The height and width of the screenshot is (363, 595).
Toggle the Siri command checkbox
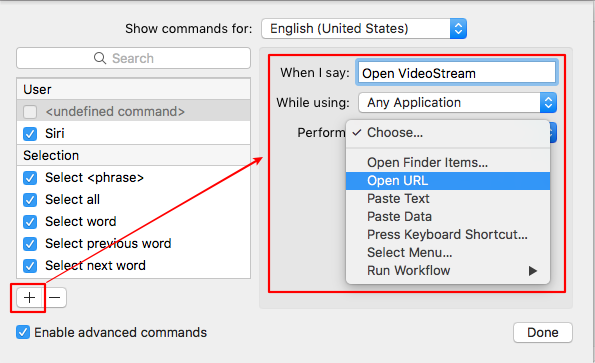[30, 134]
